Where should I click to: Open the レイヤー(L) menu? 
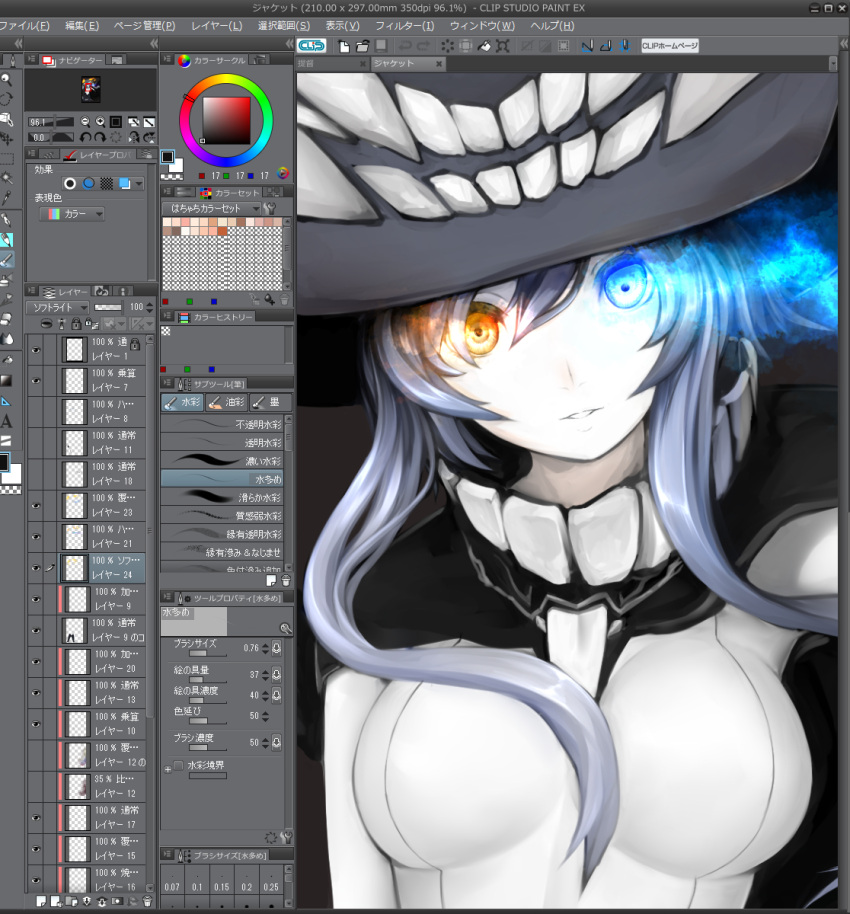pos(216,26)
